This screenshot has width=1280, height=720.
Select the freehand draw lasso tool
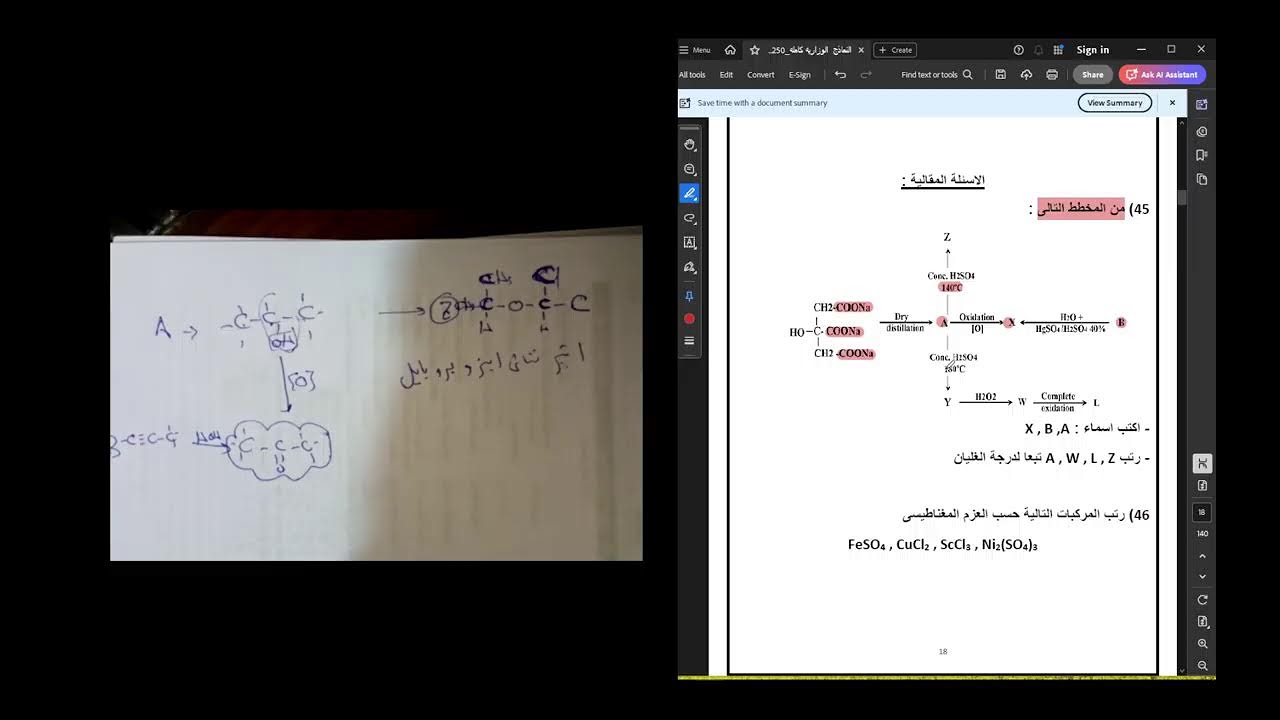point(689,218)
